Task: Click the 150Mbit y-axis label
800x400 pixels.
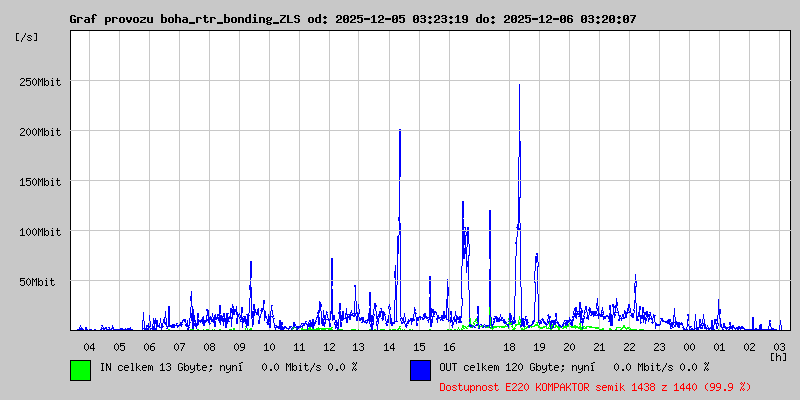Action: tap(40, 182)
